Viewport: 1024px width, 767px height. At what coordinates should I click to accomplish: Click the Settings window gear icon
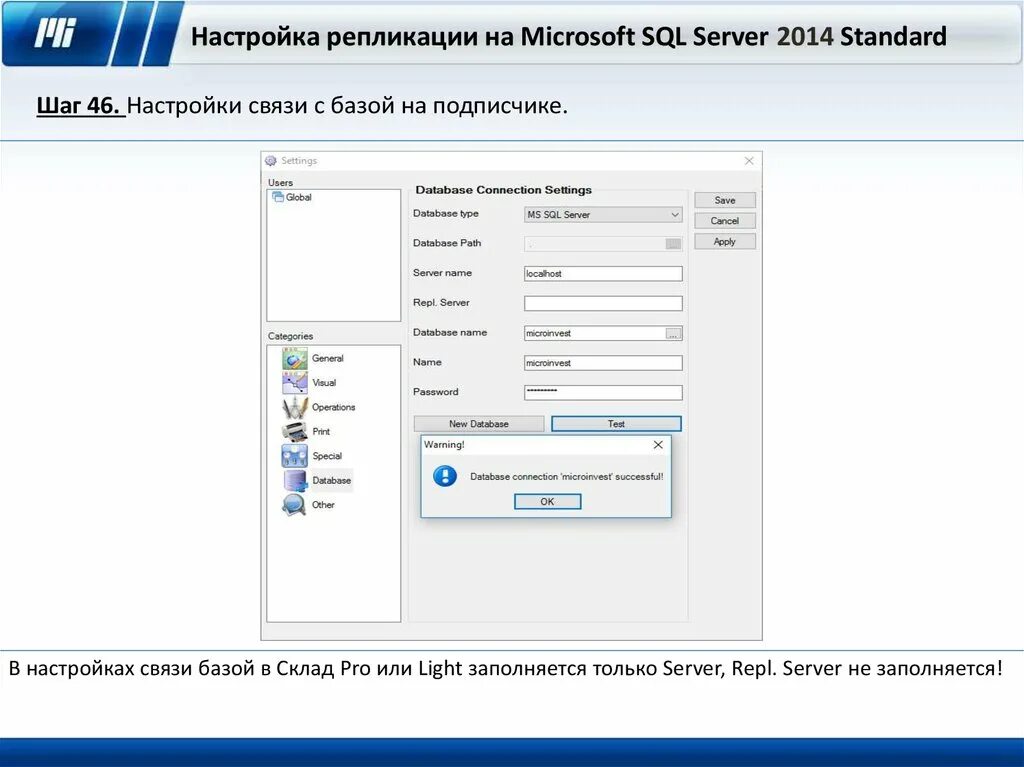(271, 161)
